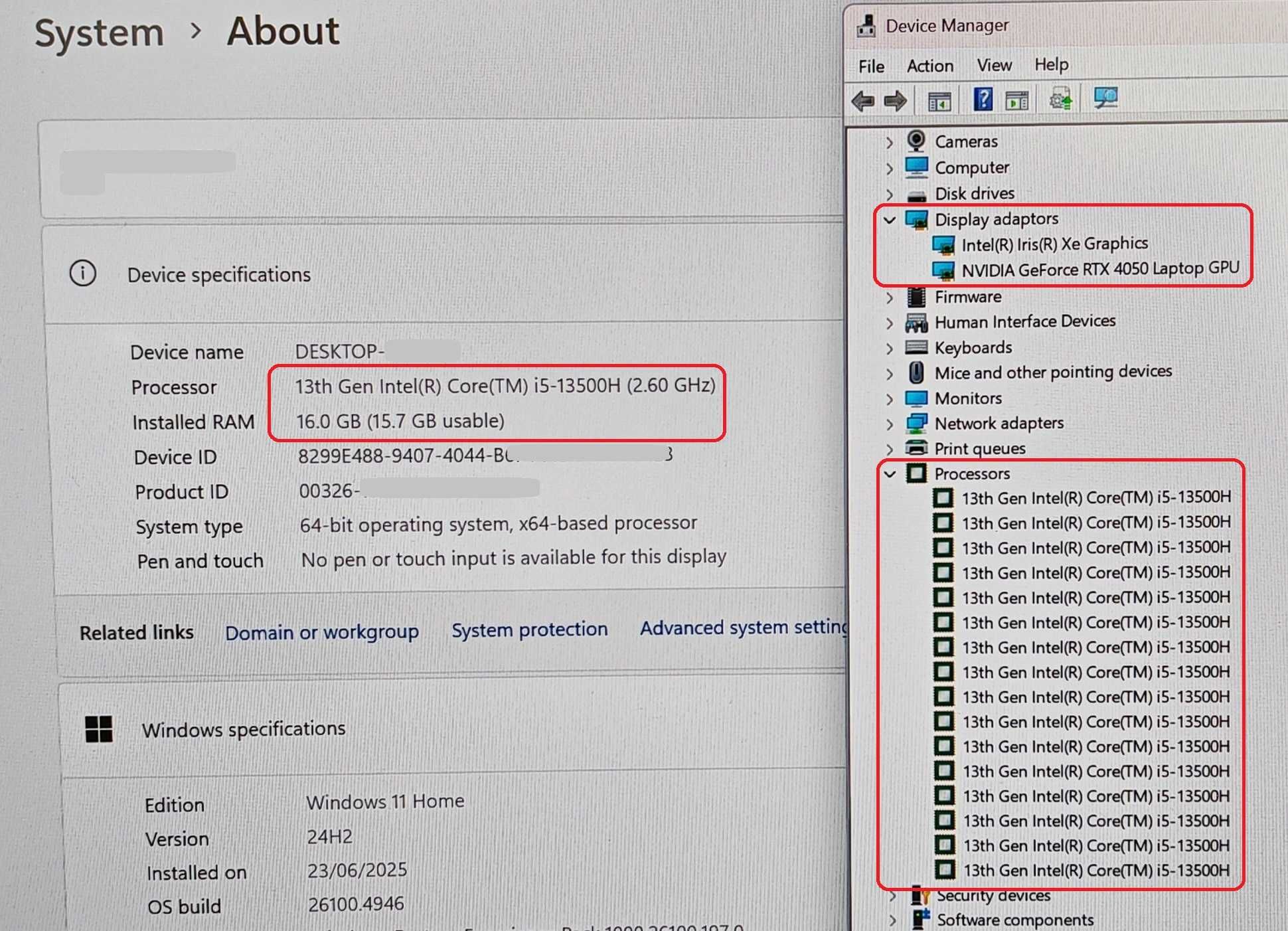Click the Disk drives icon
1288x931 pixels.
(916, 195)
